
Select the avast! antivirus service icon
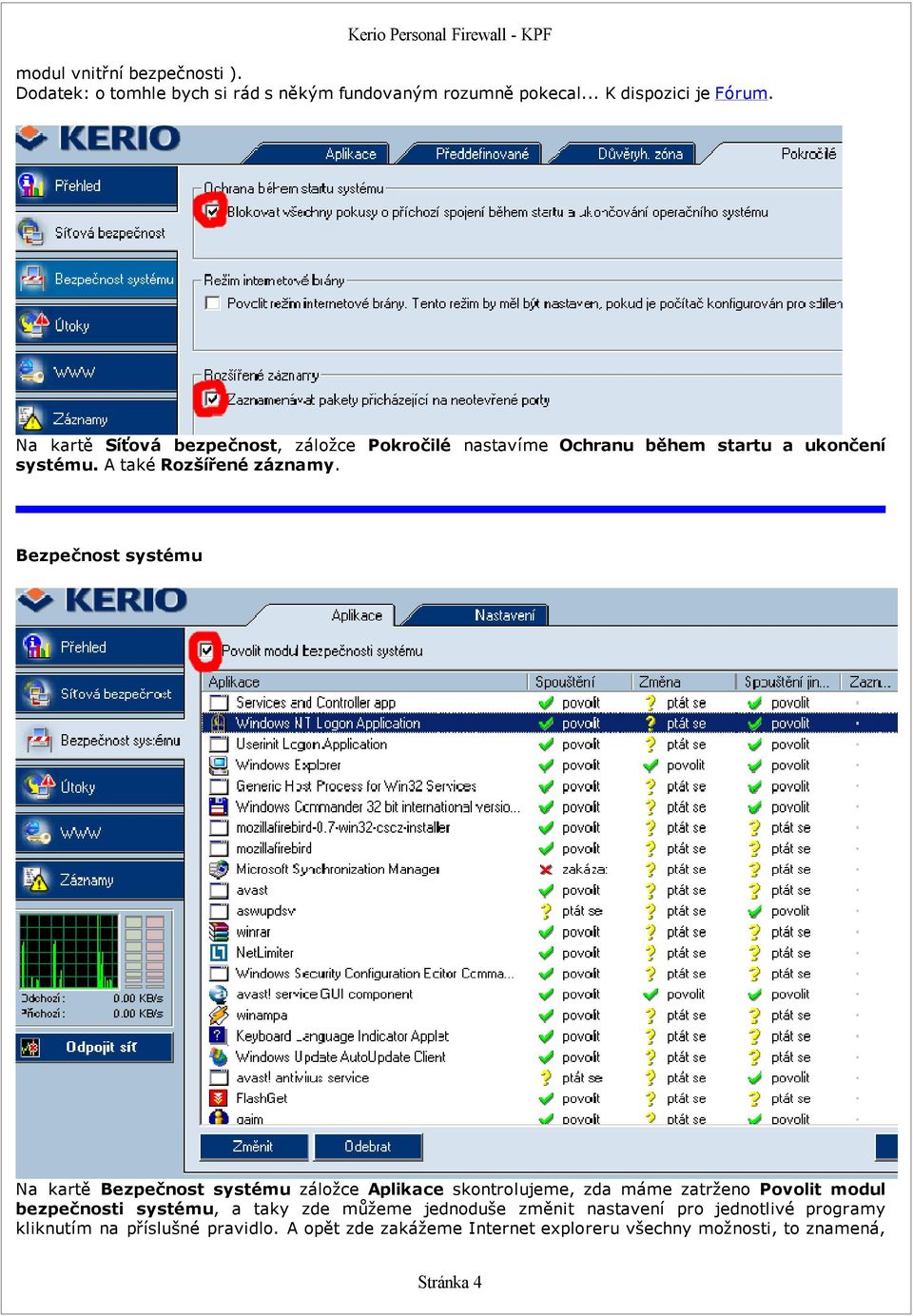point(220,1077)
